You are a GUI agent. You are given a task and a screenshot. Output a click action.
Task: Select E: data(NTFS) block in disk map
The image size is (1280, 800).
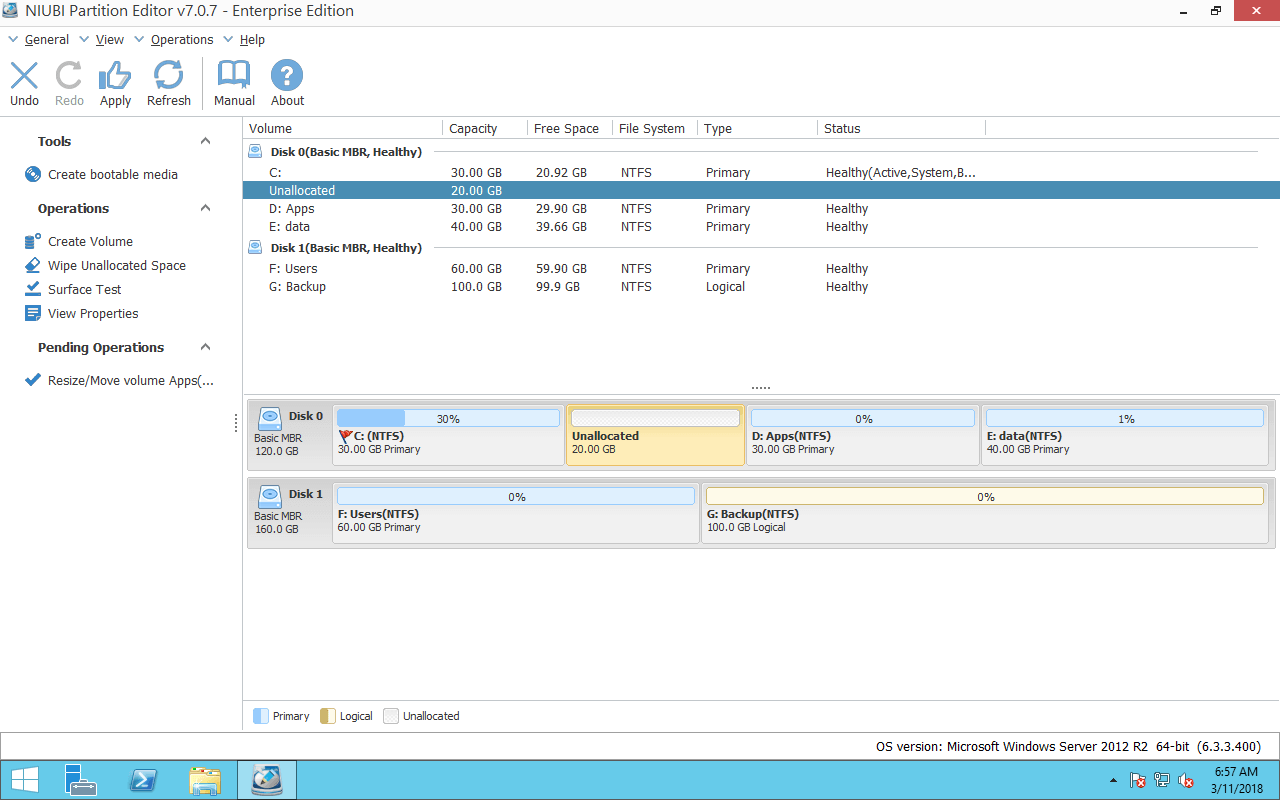1125,435
